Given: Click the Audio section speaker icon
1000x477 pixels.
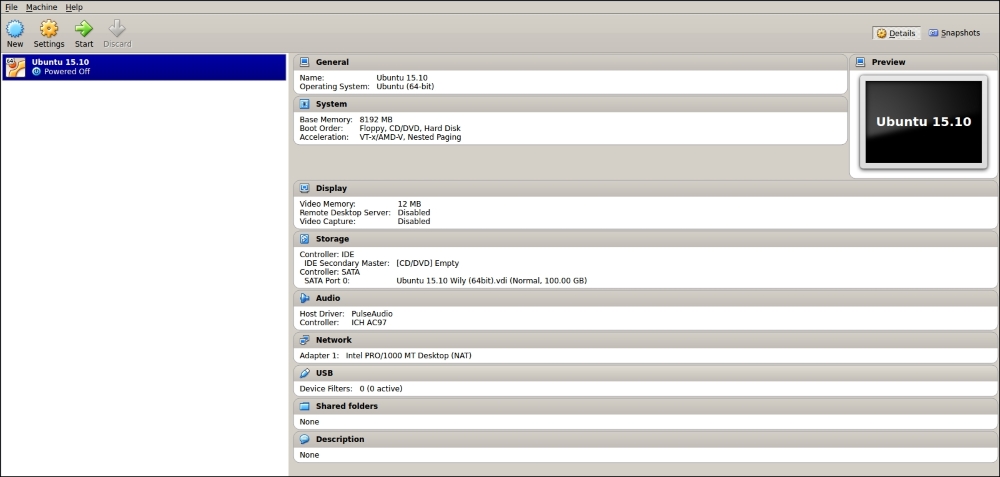Looking at the screenshot, I should (x=304, y=298).
